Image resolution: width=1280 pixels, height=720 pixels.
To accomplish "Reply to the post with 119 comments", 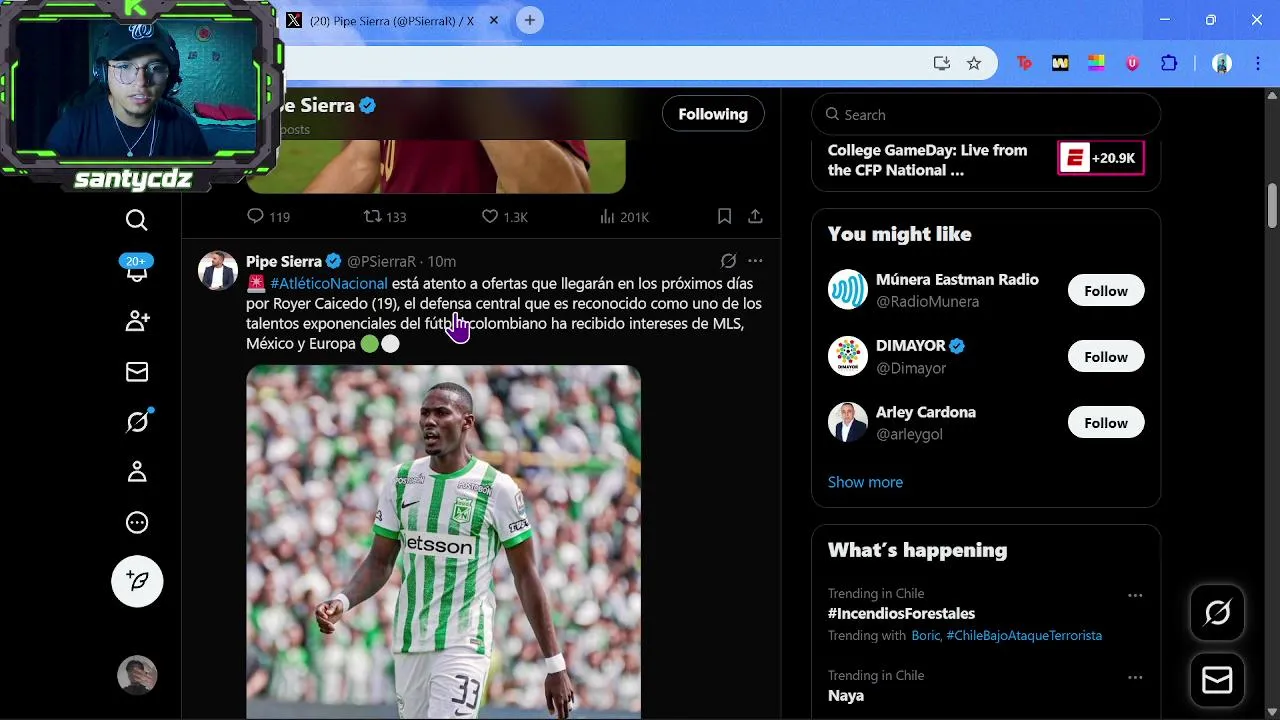I will 268,216.
